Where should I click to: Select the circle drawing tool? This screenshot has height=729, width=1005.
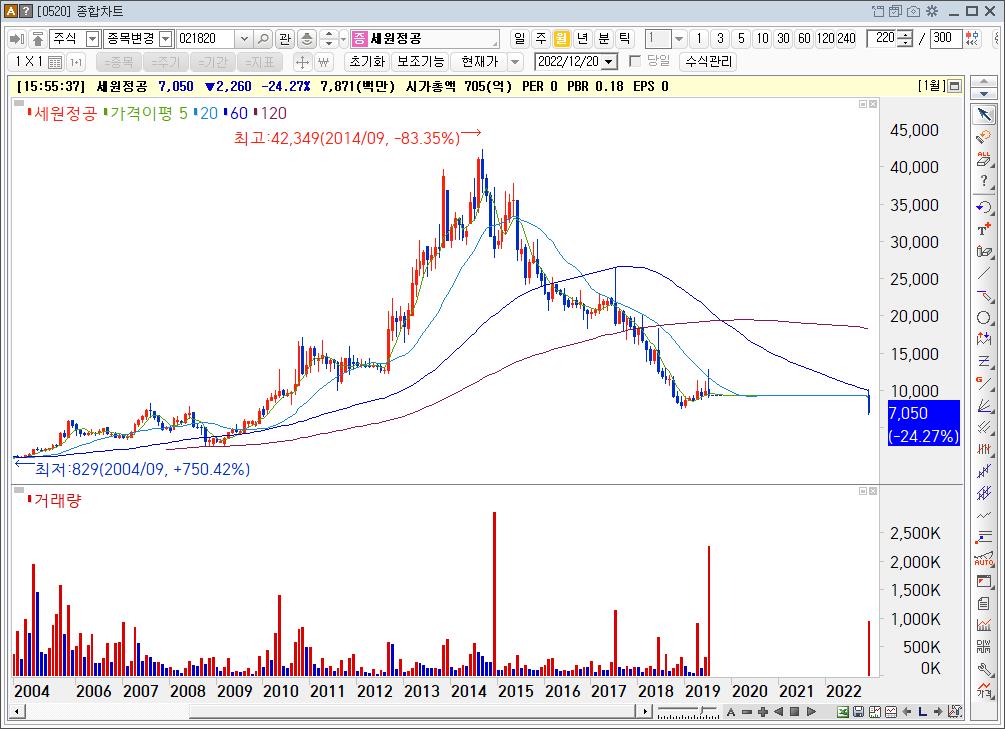984,317
